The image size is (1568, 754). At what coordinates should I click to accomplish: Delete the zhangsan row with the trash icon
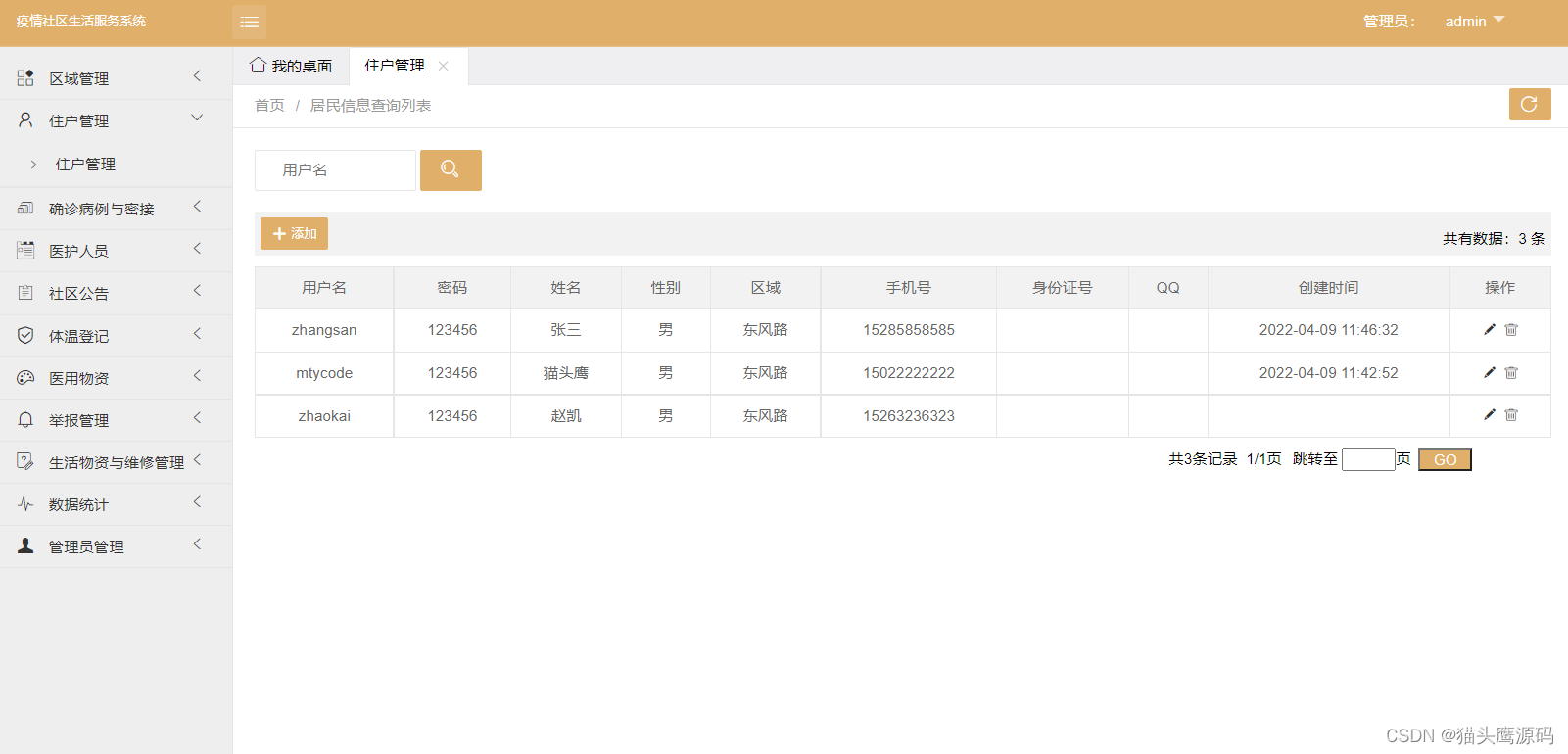[x=1511, y=330]
